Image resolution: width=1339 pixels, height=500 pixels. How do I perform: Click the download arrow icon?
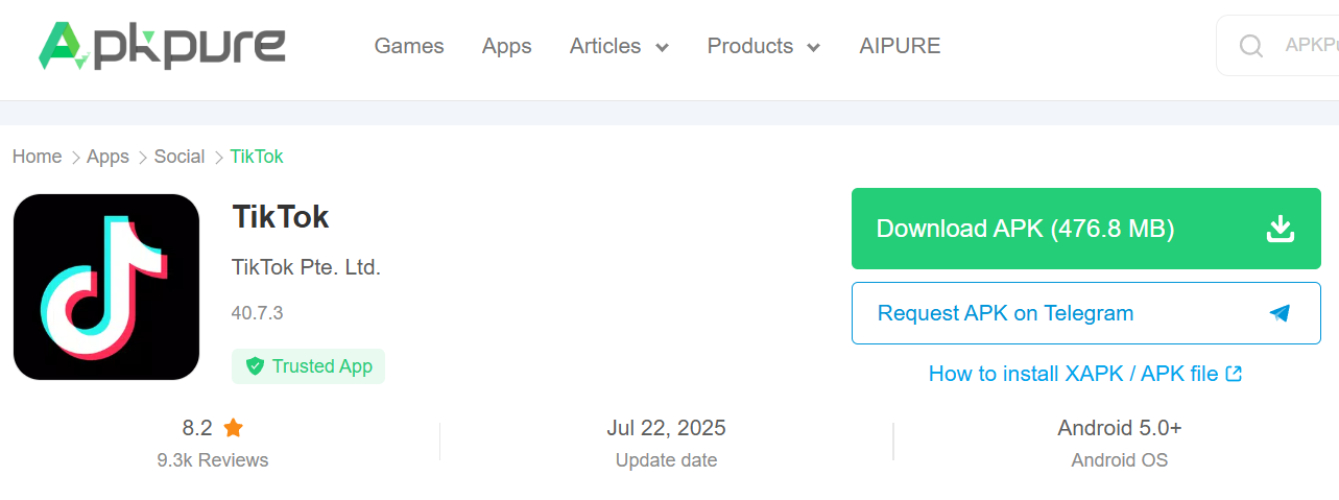point(1280,229)
